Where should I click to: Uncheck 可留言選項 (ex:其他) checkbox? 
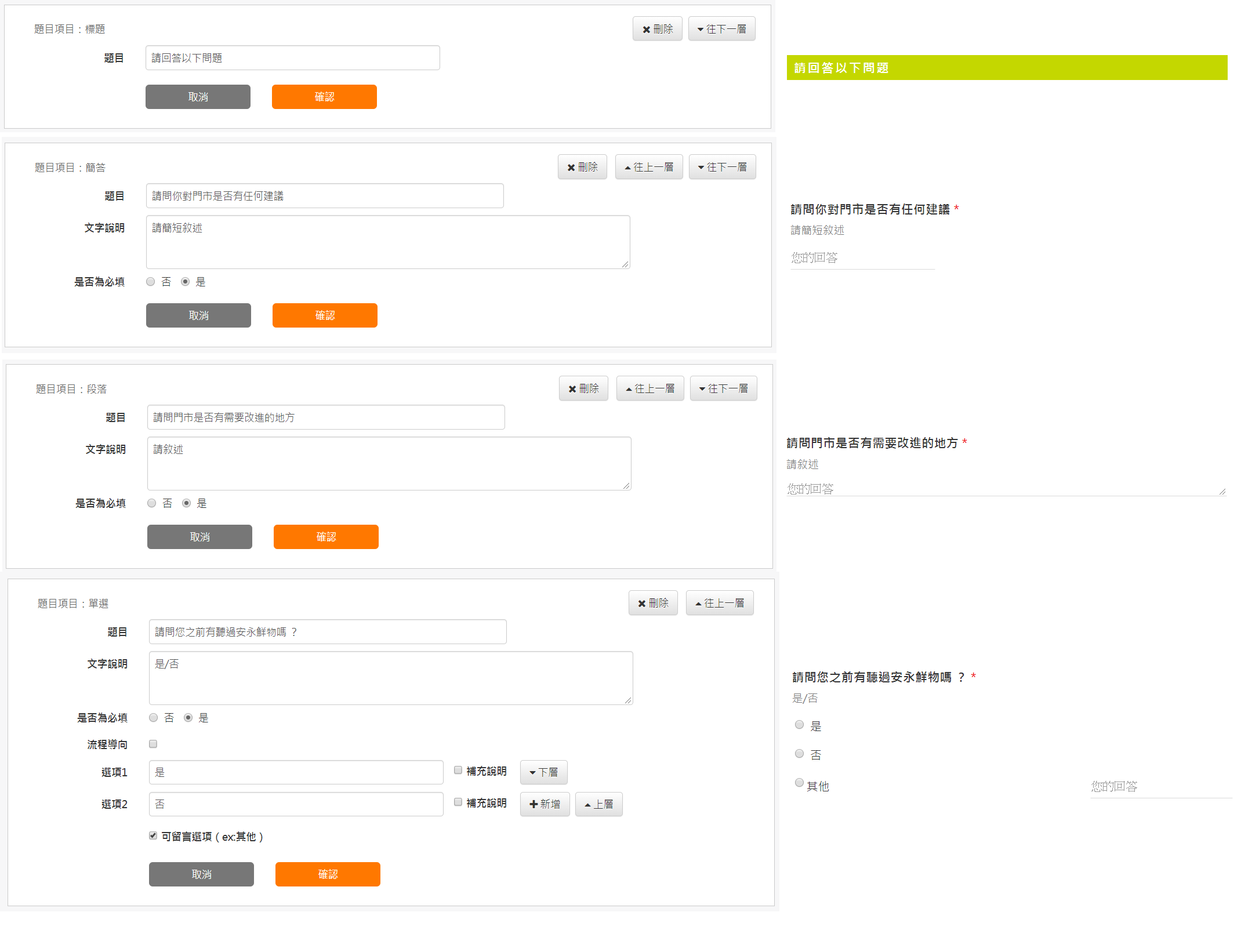click(x=153, y=835)
